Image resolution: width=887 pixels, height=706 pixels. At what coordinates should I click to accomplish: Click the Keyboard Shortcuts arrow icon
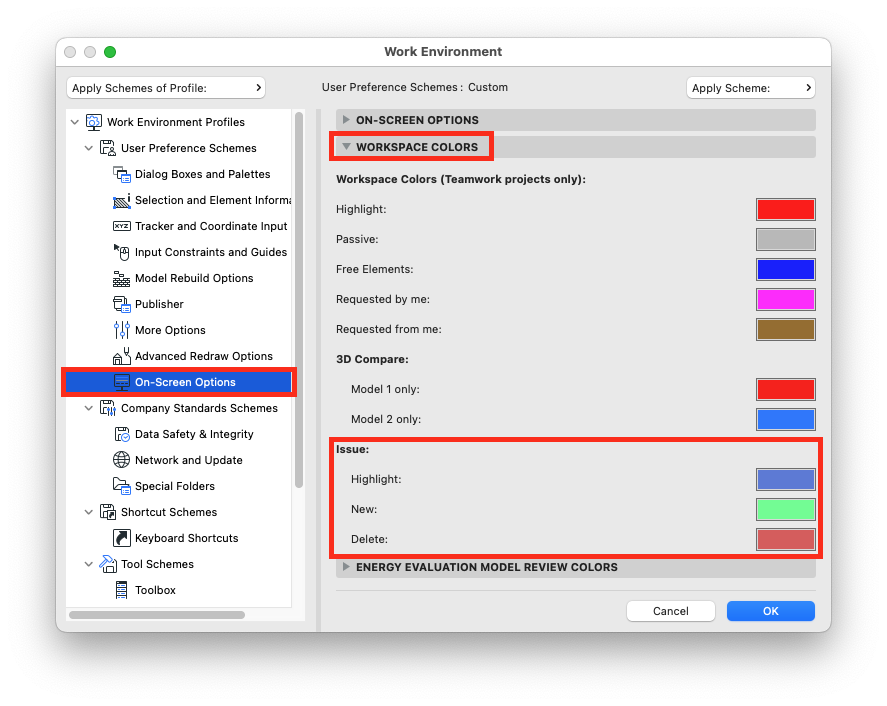[122, 538]
